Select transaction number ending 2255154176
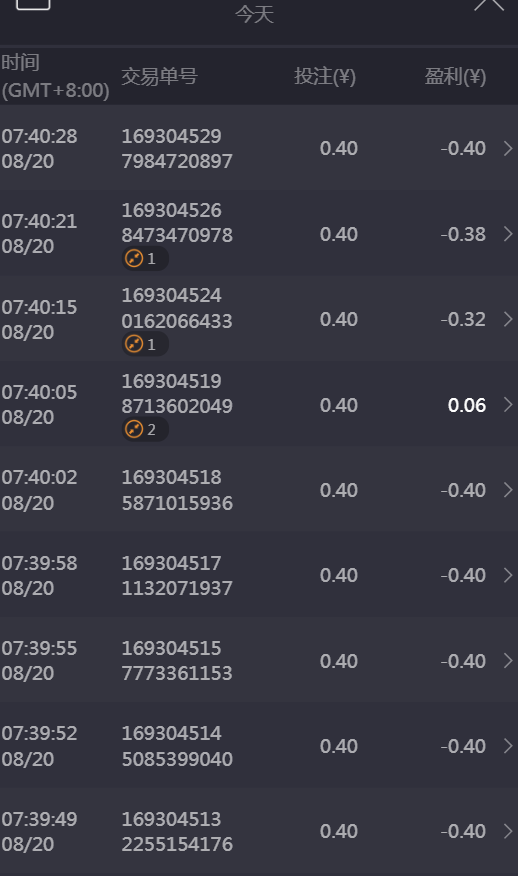518x876 pixels. (177, 831)
